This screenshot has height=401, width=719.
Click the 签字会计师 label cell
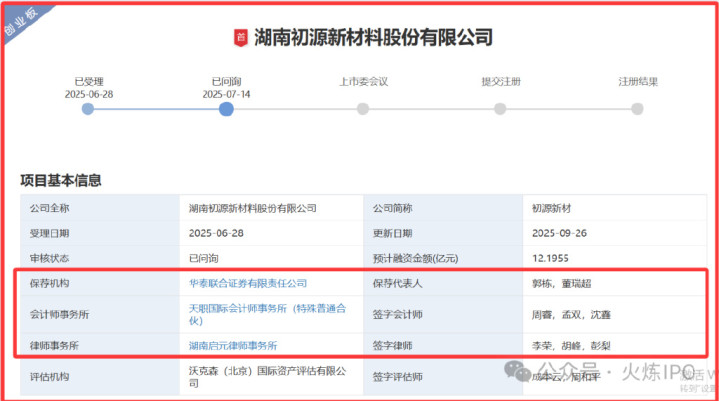coord(443,314)
